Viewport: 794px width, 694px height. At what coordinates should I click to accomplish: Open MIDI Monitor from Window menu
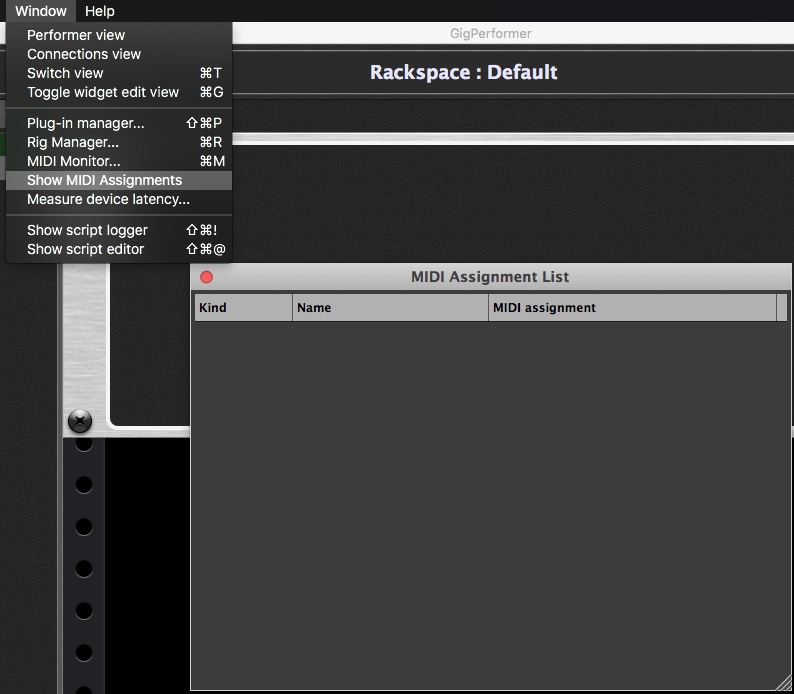pyautogui.click(x=119, y=161)
